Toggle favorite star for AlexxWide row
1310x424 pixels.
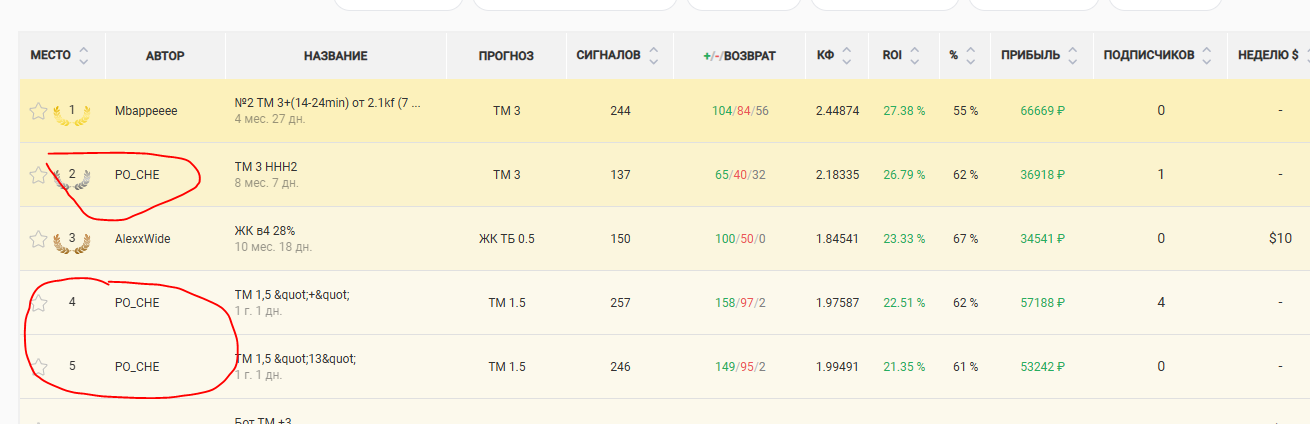point(38,239)
